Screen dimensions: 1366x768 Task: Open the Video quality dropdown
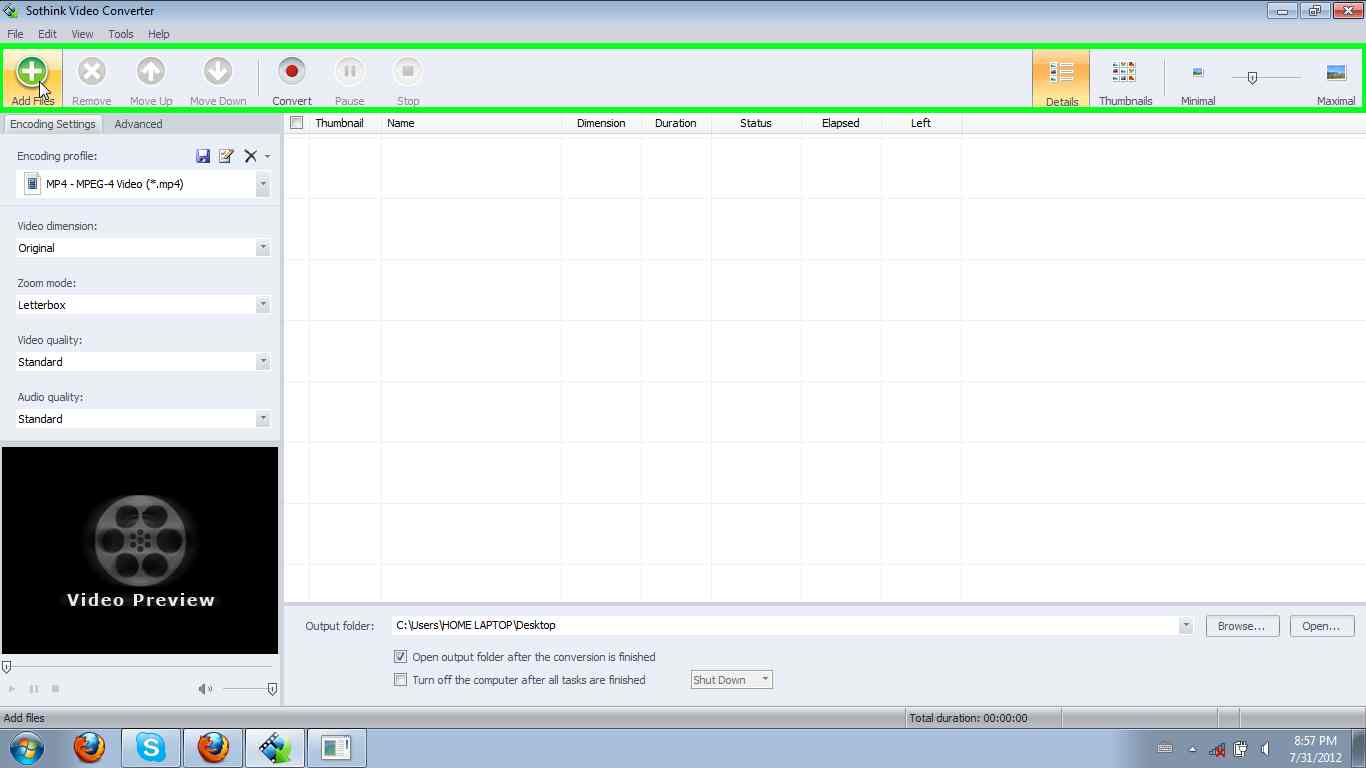pos(262,362)
